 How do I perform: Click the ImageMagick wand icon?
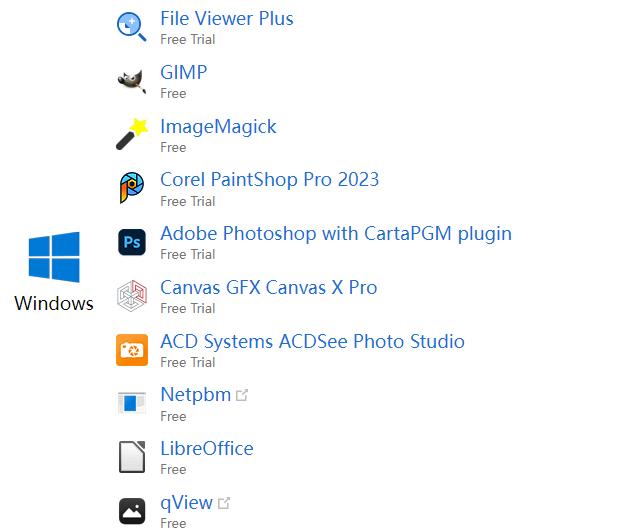(x=132, y=134)
